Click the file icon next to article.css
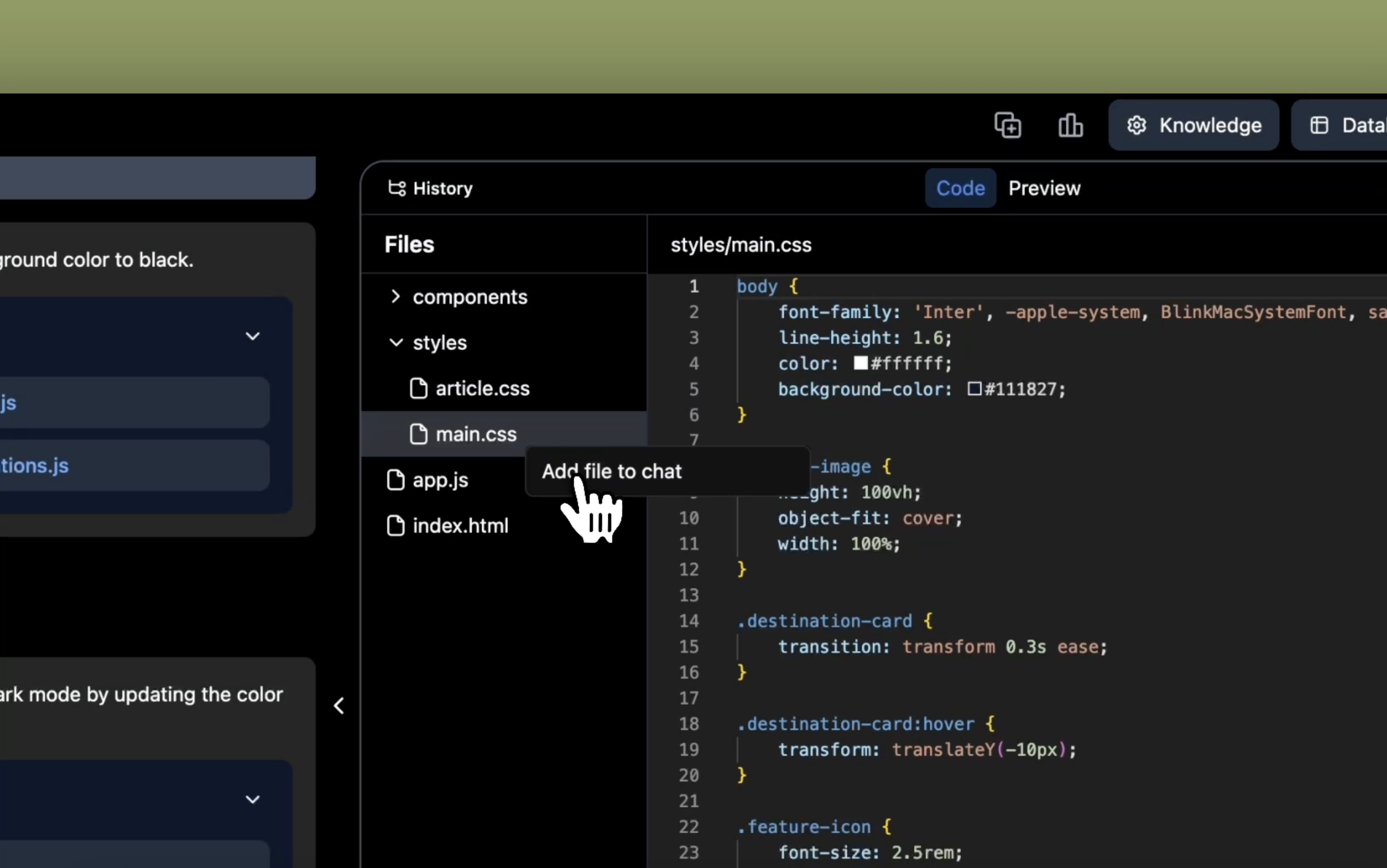 pos(418,389)
